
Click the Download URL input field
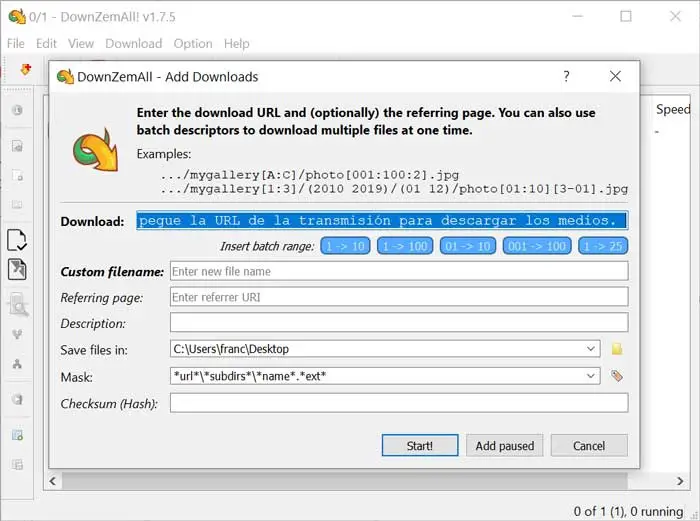pos(382,221)
